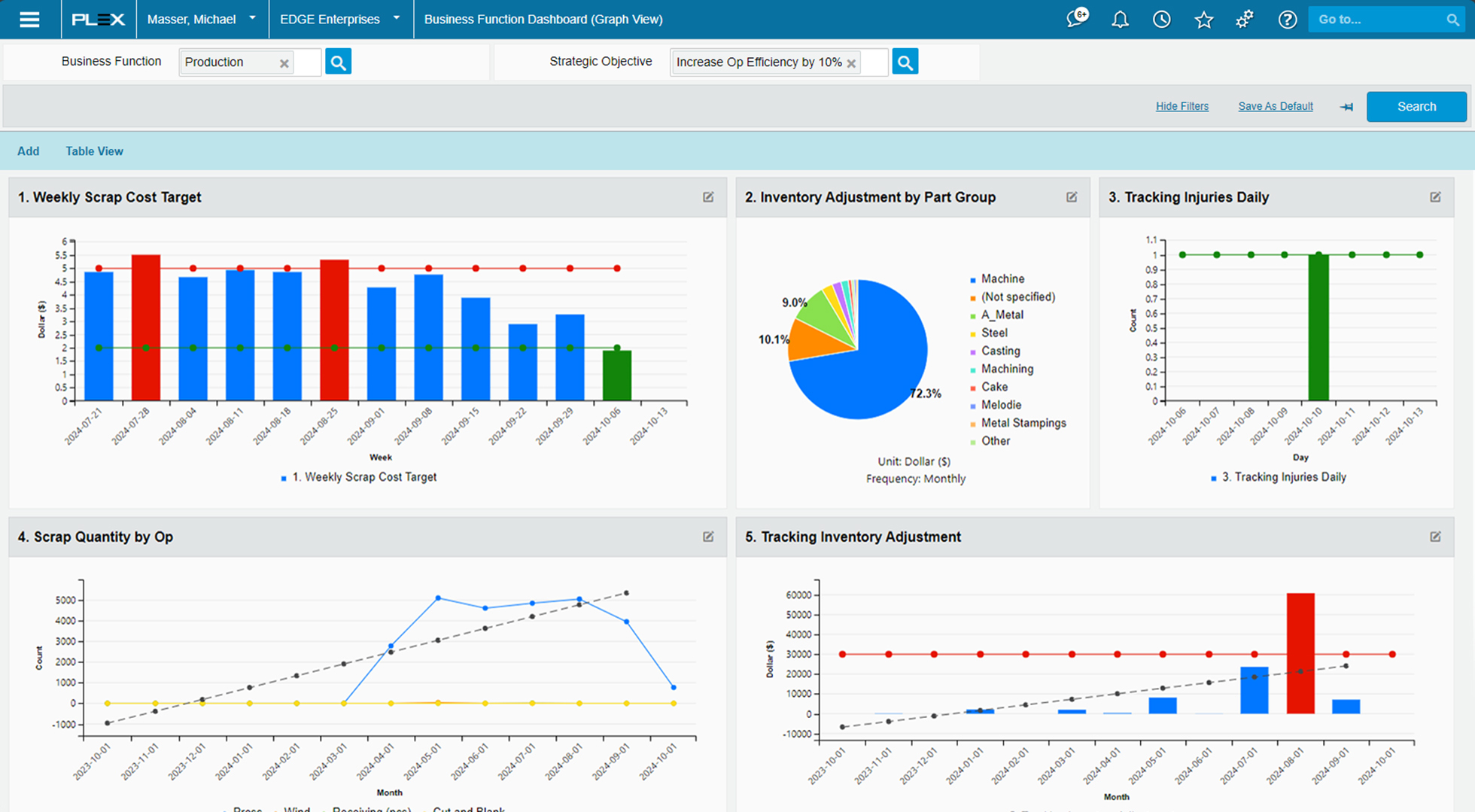Click the Hide Filters link
This screenshot has width=1475, height=812.
point(1182,106)
